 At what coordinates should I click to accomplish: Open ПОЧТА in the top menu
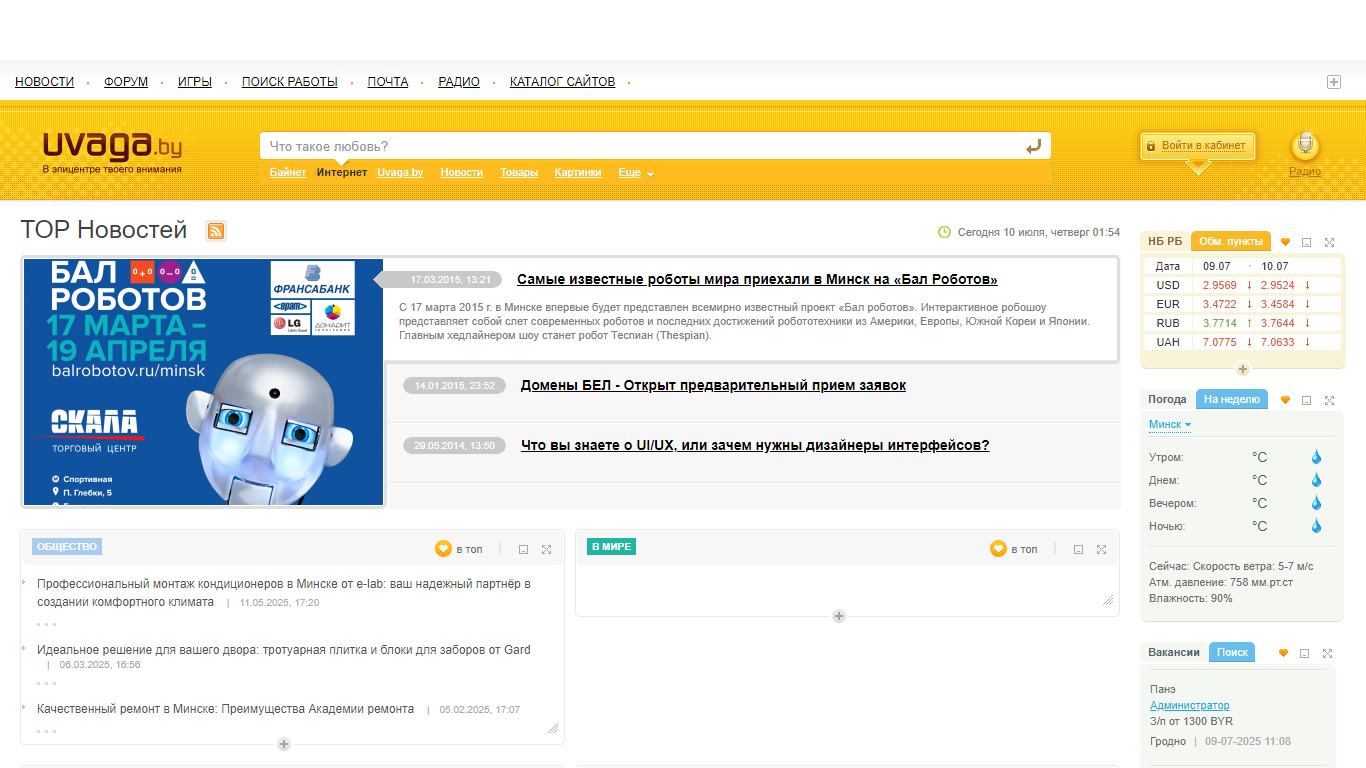point(388,82)
